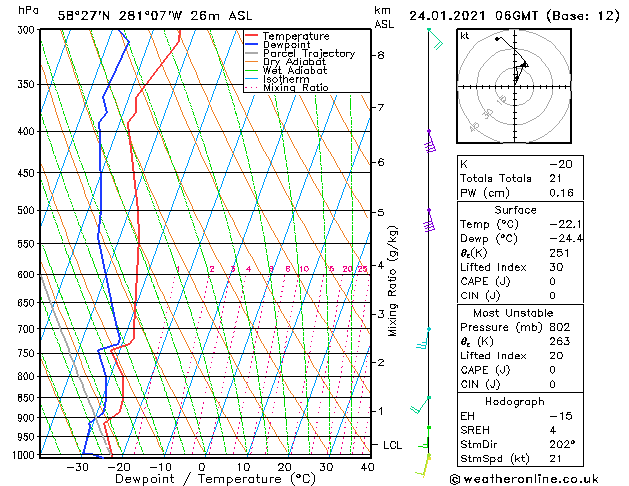Click the 'Pressure (mb)' value 802
This screenshot has width=629, height=486.
pos(560,327)
